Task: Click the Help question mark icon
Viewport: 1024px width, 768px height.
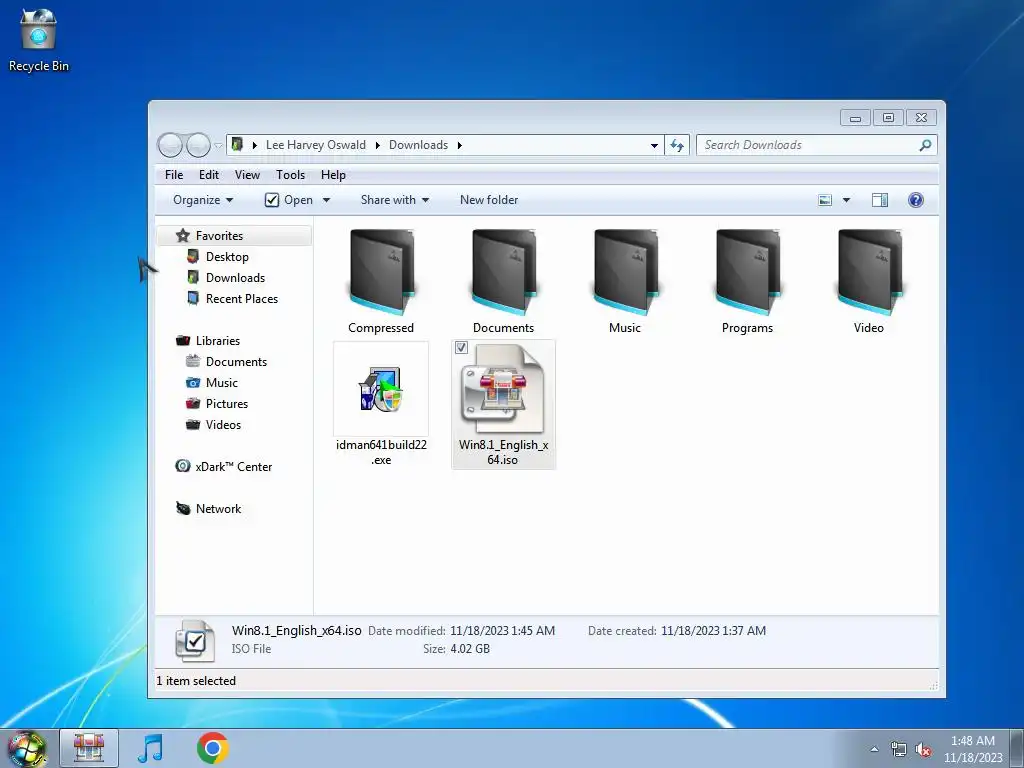Action: click(916, 200)
